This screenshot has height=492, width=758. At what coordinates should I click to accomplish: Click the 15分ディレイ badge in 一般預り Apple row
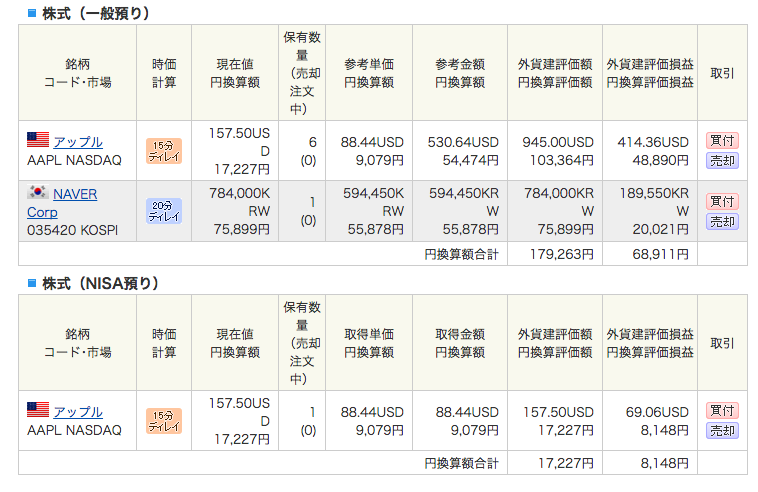pyautogui.click(x=164, y=151)
